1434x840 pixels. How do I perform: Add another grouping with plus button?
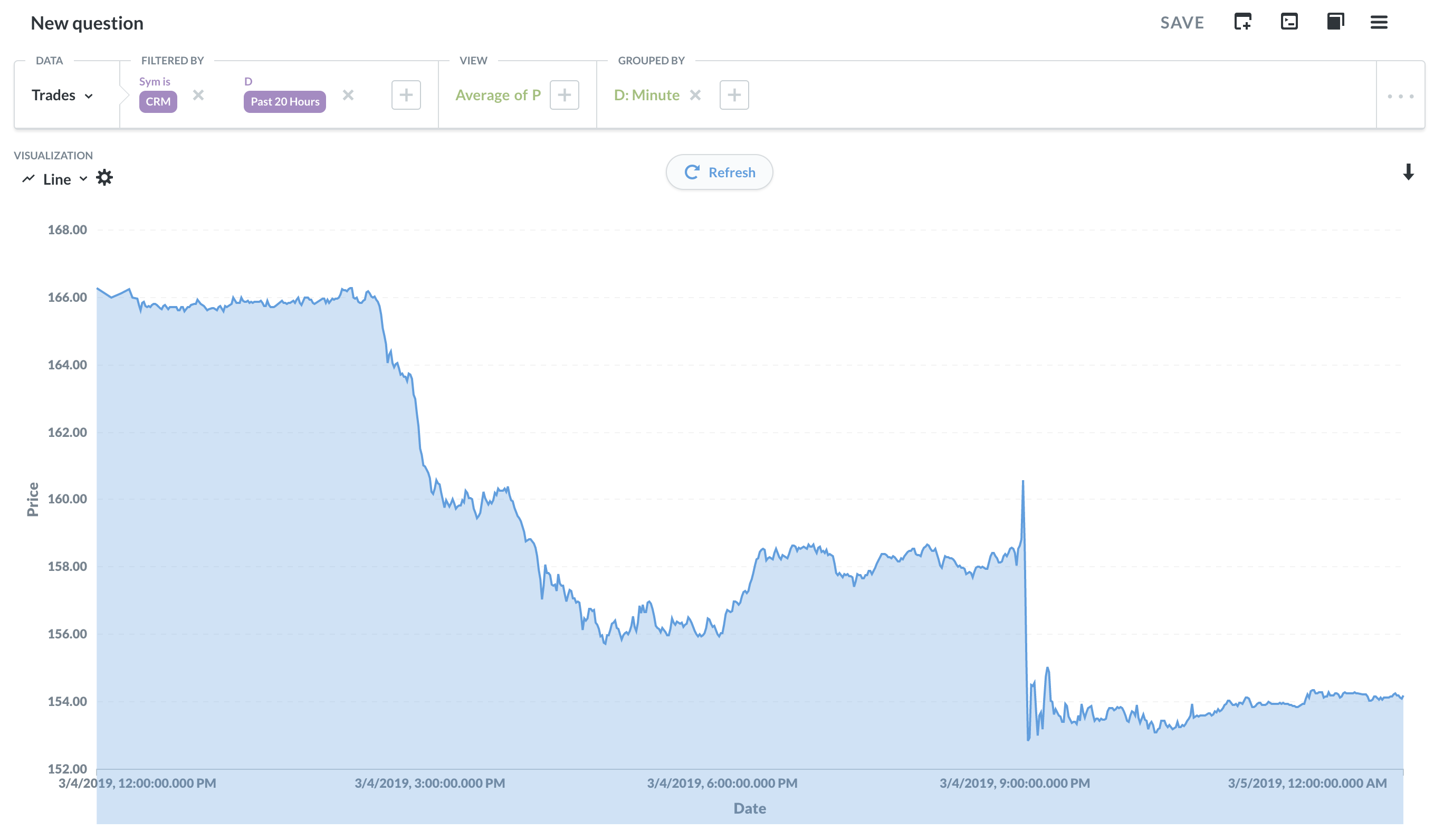point(734,94)
